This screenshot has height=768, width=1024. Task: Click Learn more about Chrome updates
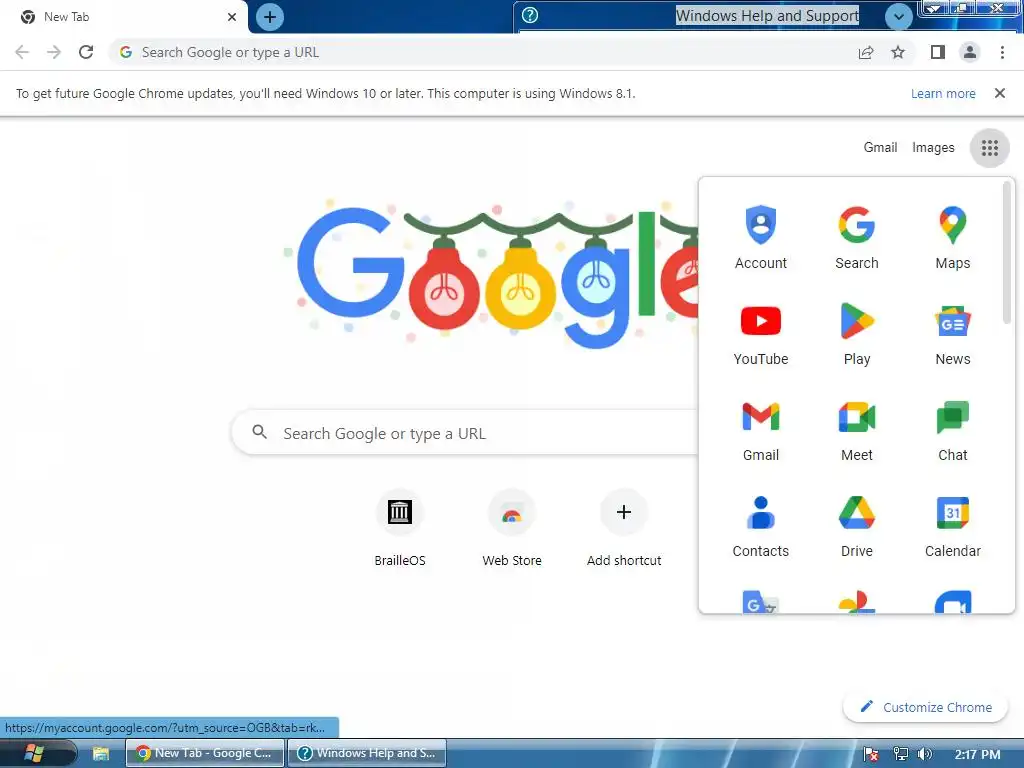tap(943, 93)
